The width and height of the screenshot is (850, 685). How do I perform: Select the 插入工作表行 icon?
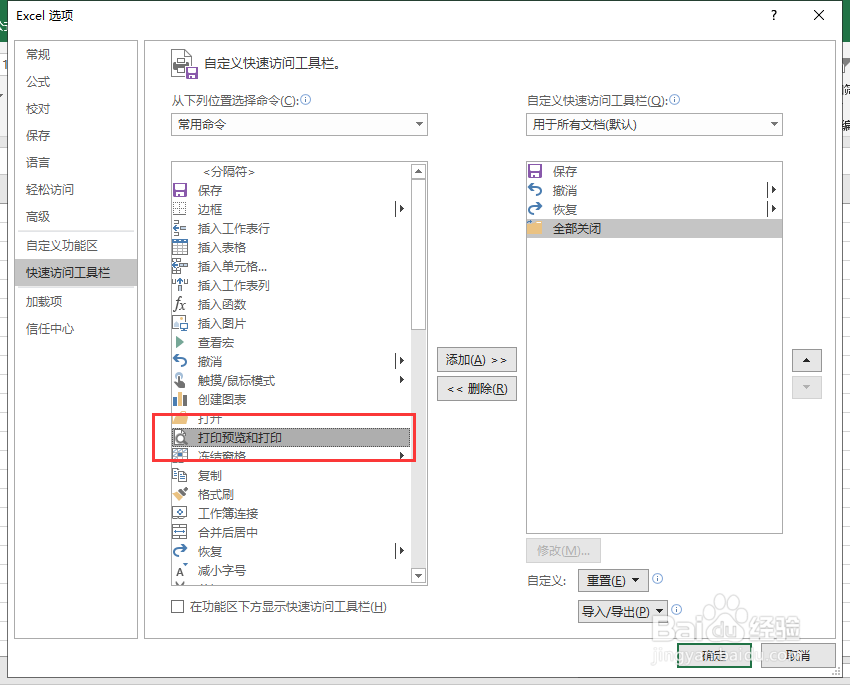coord(179,228)
